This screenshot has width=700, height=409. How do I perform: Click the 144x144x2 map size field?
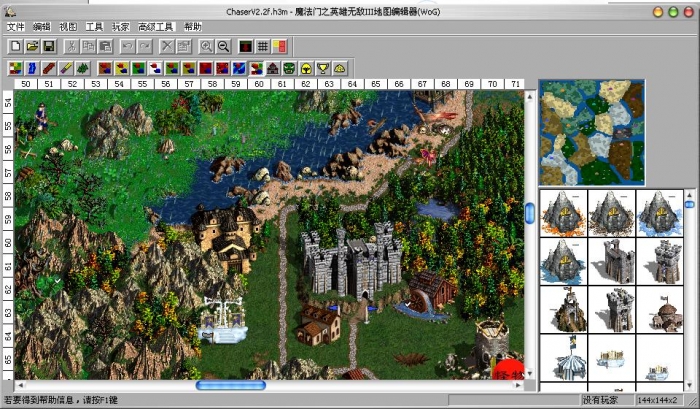tap(659, 400)
